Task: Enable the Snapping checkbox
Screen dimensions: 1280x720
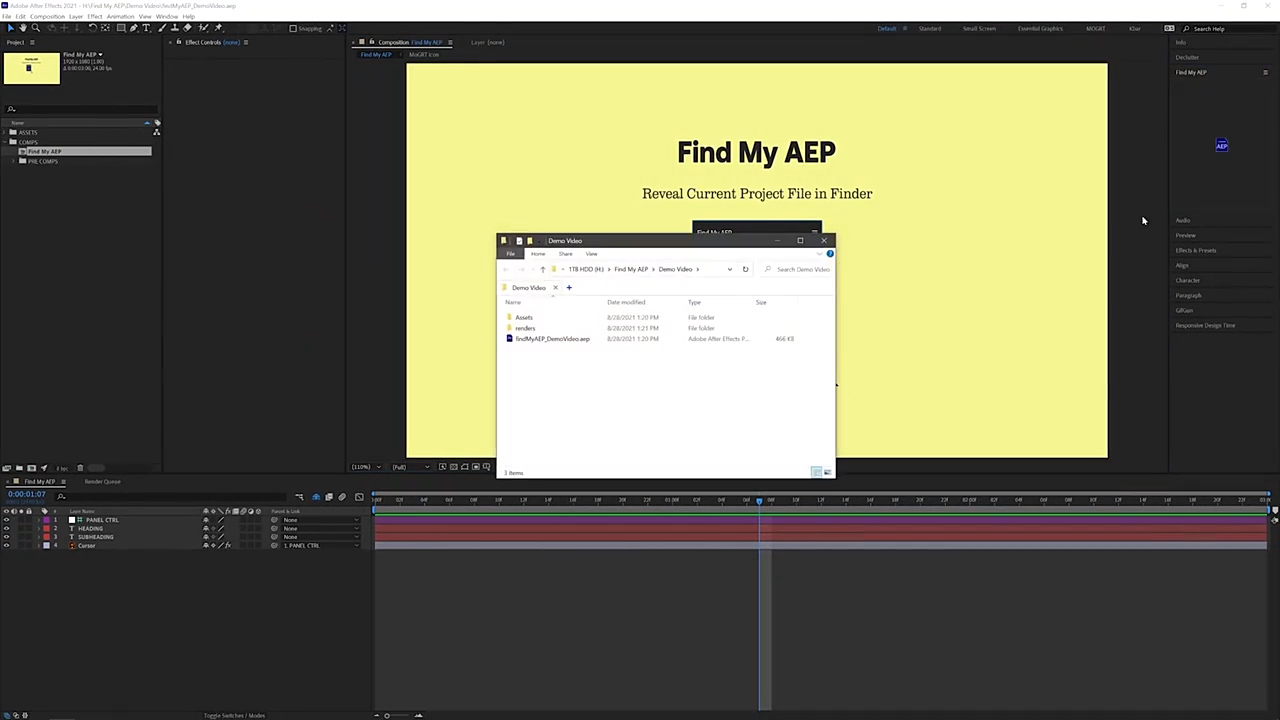Action: 293,28
